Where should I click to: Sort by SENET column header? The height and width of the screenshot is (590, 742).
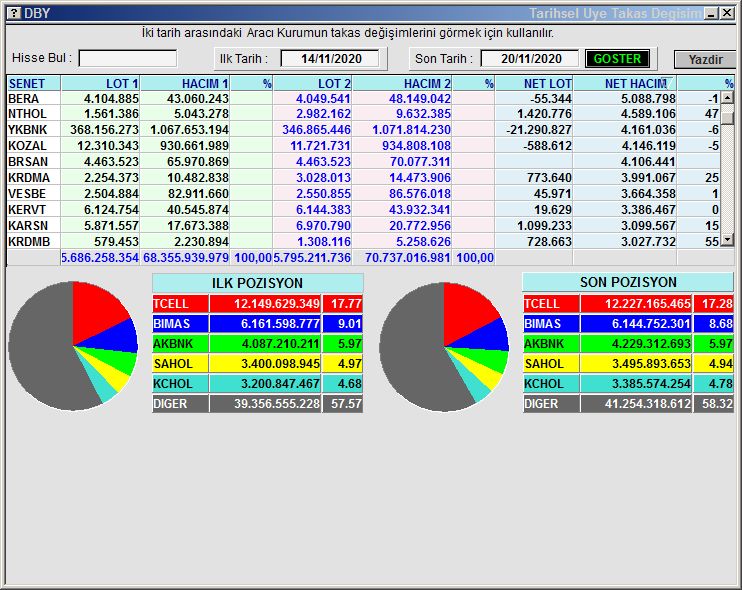34,84
